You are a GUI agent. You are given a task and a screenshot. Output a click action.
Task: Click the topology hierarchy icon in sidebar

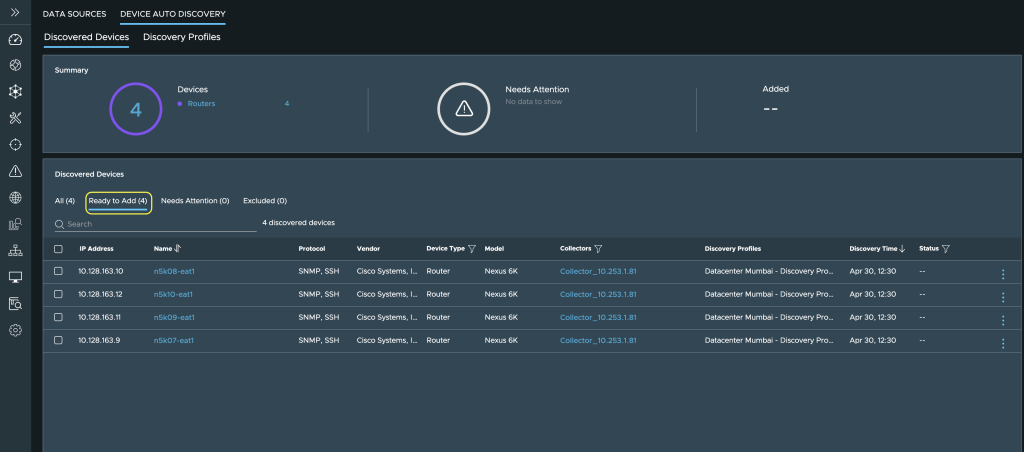15,250
